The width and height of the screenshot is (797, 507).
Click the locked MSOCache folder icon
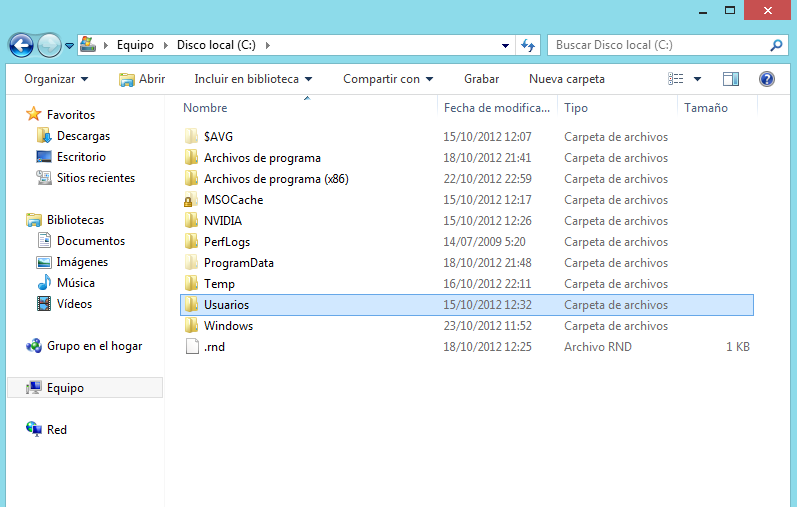191,200
